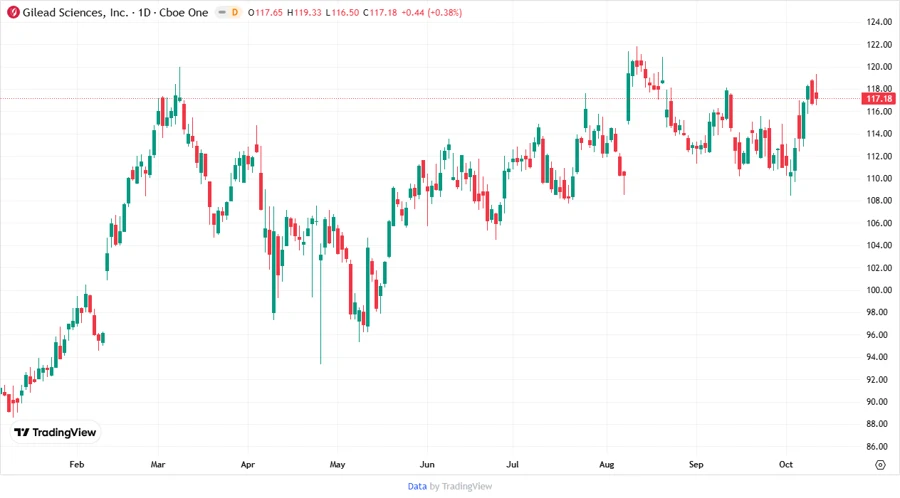
Task: Open chart settings gear icon
Action: tap(880, 464)
